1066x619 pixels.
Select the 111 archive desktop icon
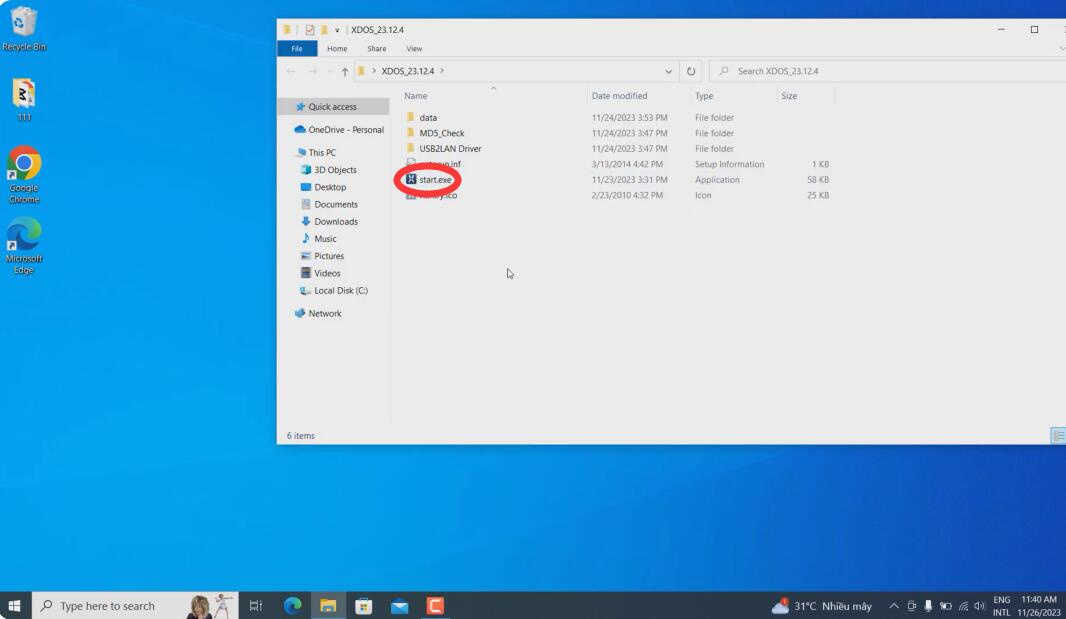click(x=24, y=99)
